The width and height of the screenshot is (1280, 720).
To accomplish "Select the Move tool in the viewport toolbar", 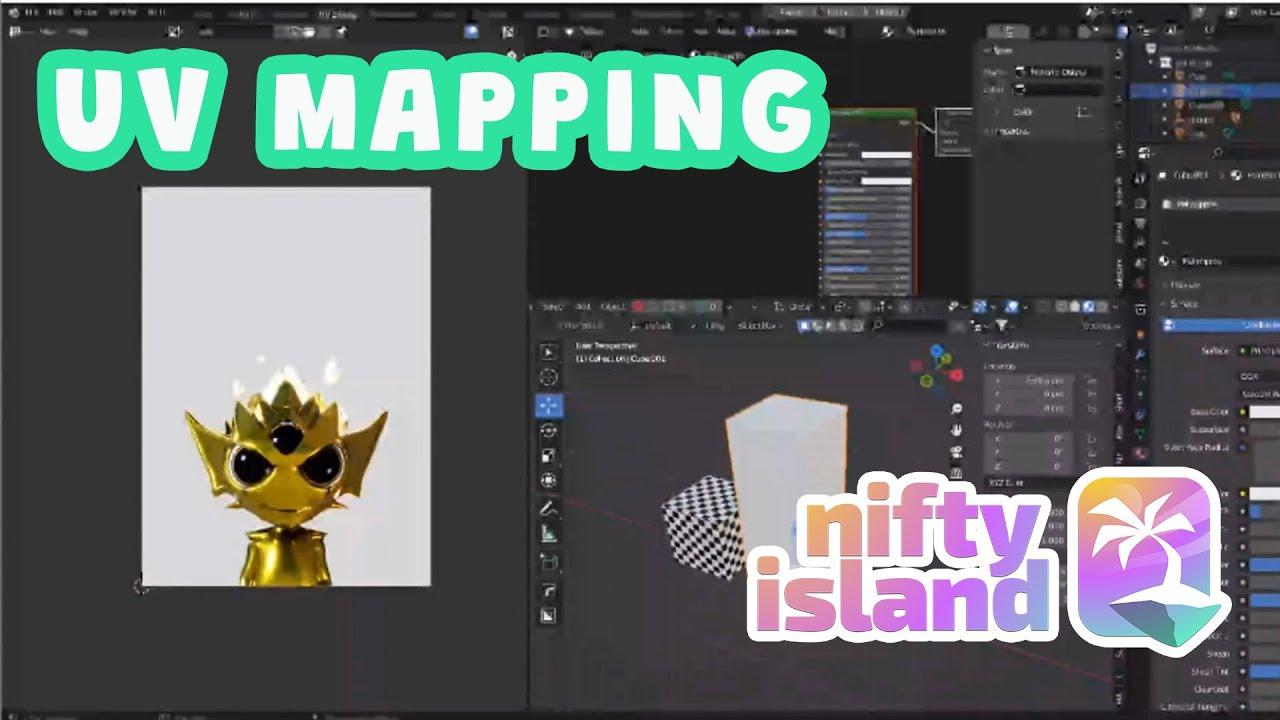I will point(547,406).
